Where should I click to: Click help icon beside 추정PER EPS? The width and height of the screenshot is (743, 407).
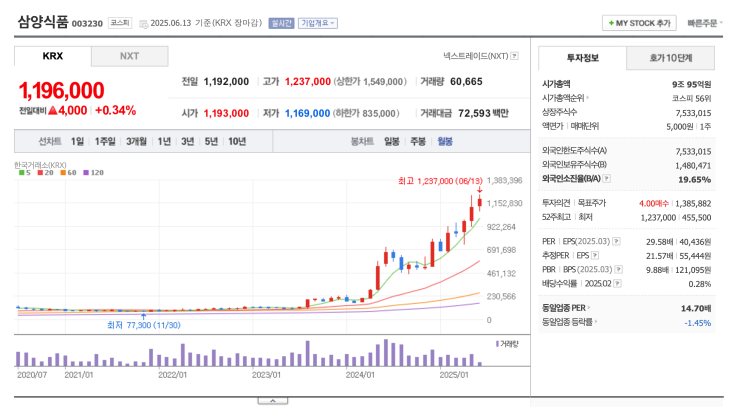pos(595,255)
